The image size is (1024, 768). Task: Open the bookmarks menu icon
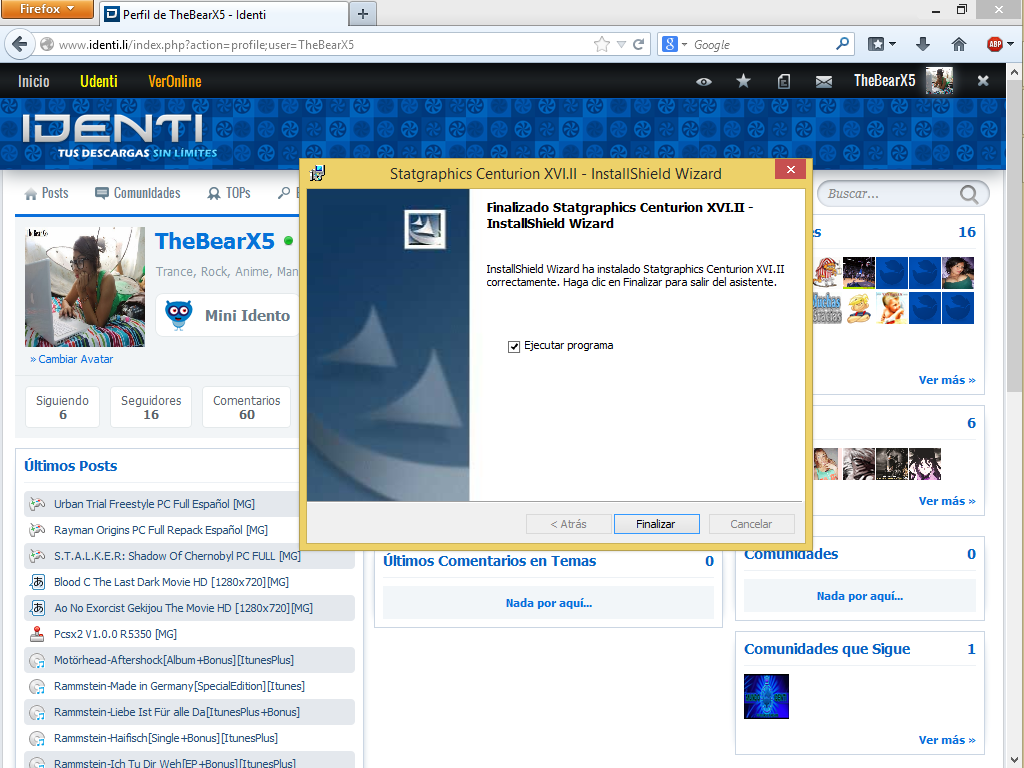point(876,44)
